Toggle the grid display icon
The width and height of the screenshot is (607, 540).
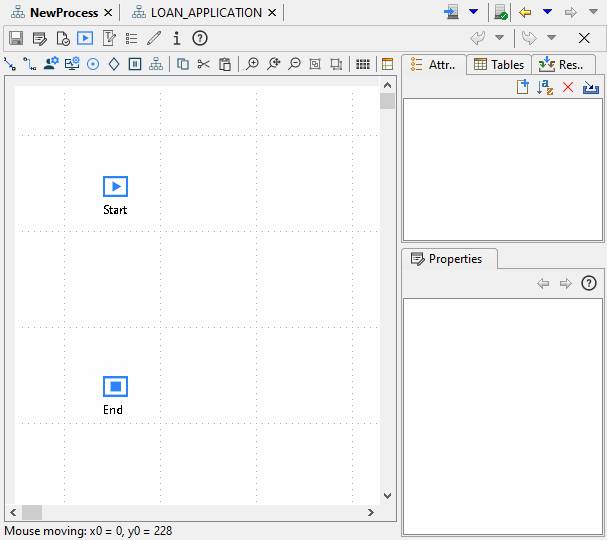(x=364, y=64)
